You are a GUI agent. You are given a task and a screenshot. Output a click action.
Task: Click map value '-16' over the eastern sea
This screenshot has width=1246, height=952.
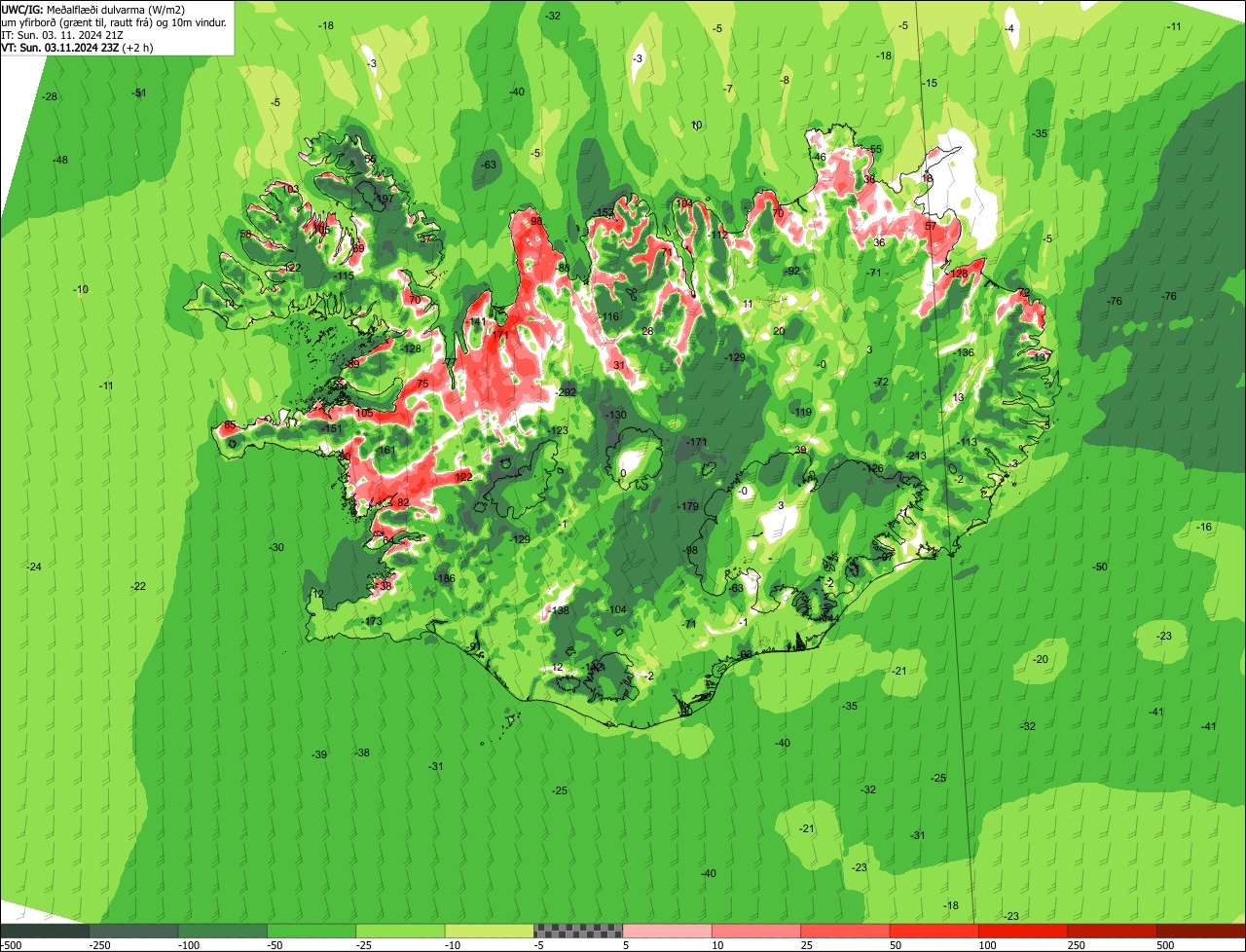tap(1205, 528)
